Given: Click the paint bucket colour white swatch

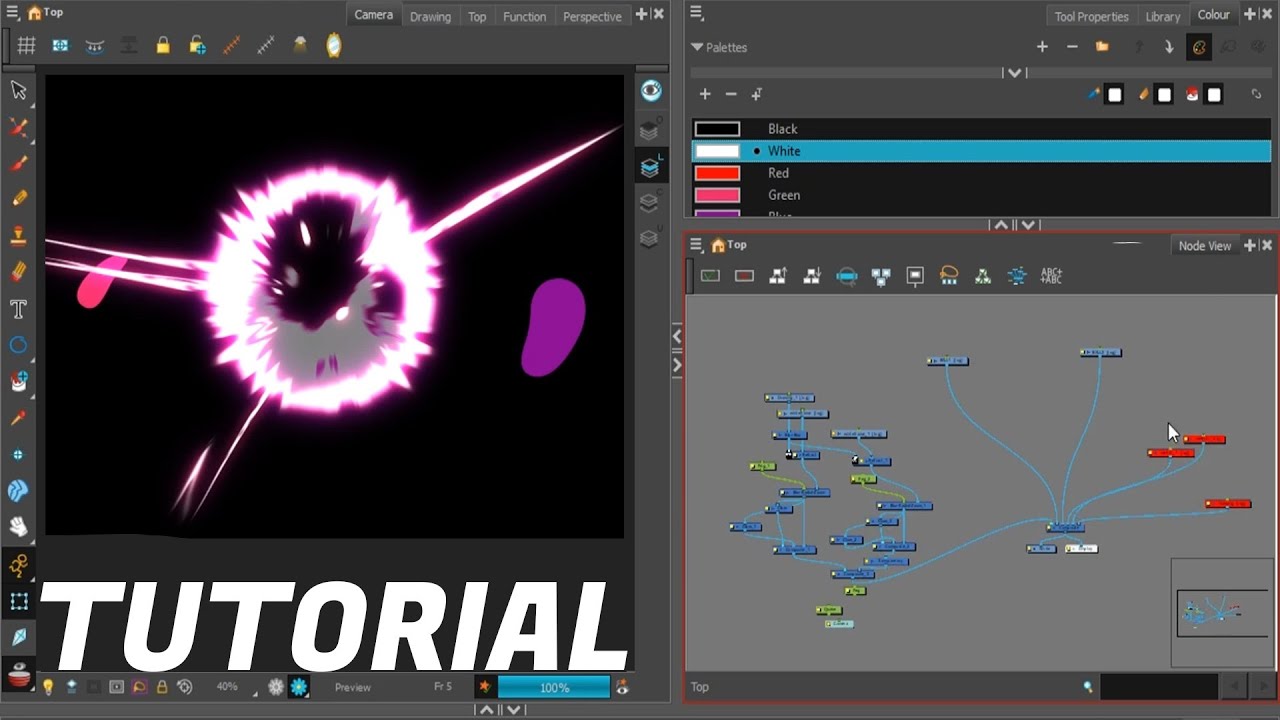Looking at the screenshot, I should coord(1214,95).
